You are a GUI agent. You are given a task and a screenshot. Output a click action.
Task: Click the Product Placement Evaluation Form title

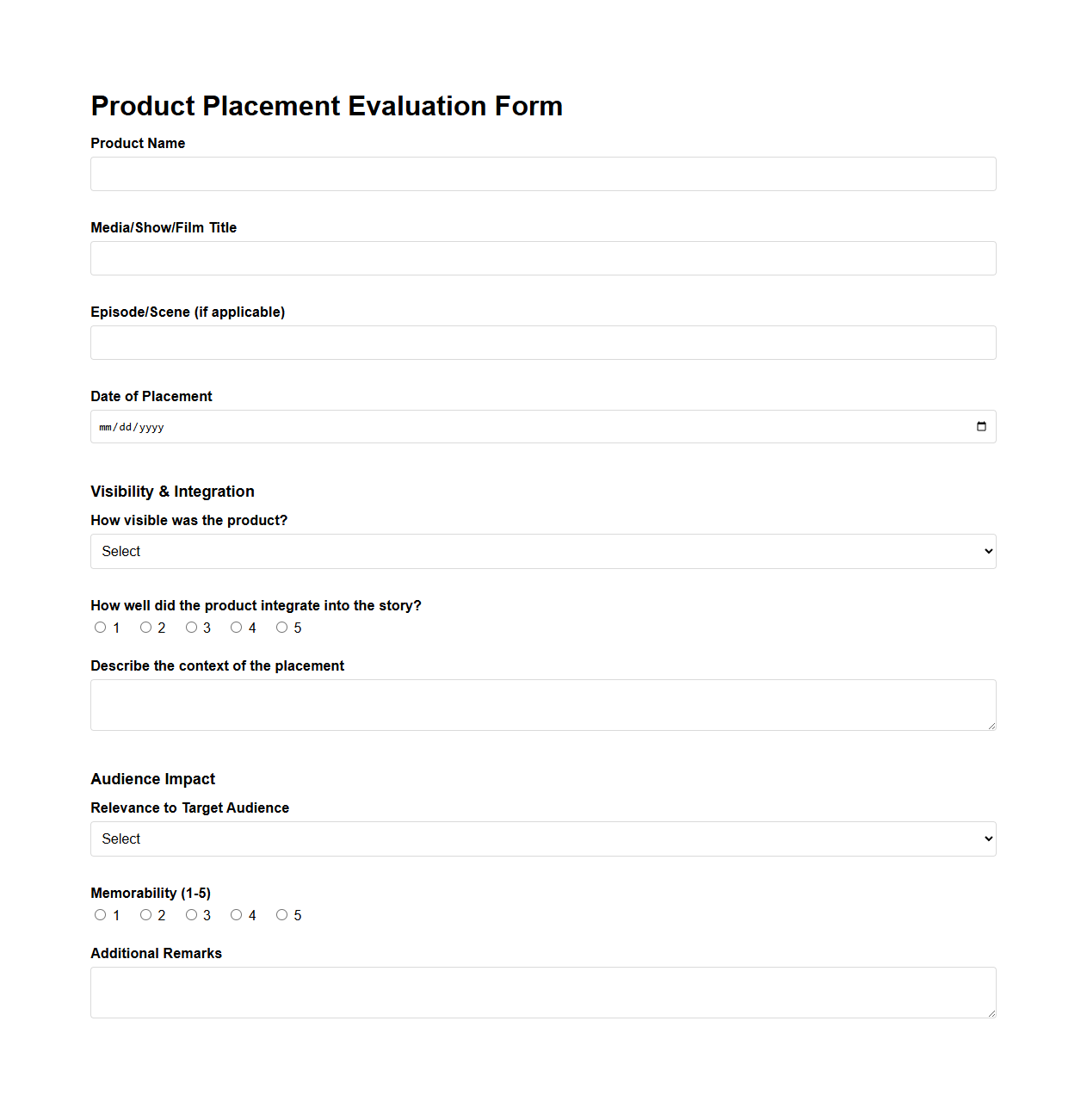[326, 105]
